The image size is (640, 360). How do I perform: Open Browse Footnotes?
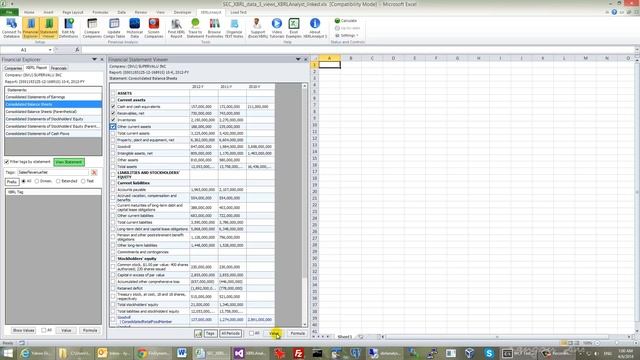point(214,28)
